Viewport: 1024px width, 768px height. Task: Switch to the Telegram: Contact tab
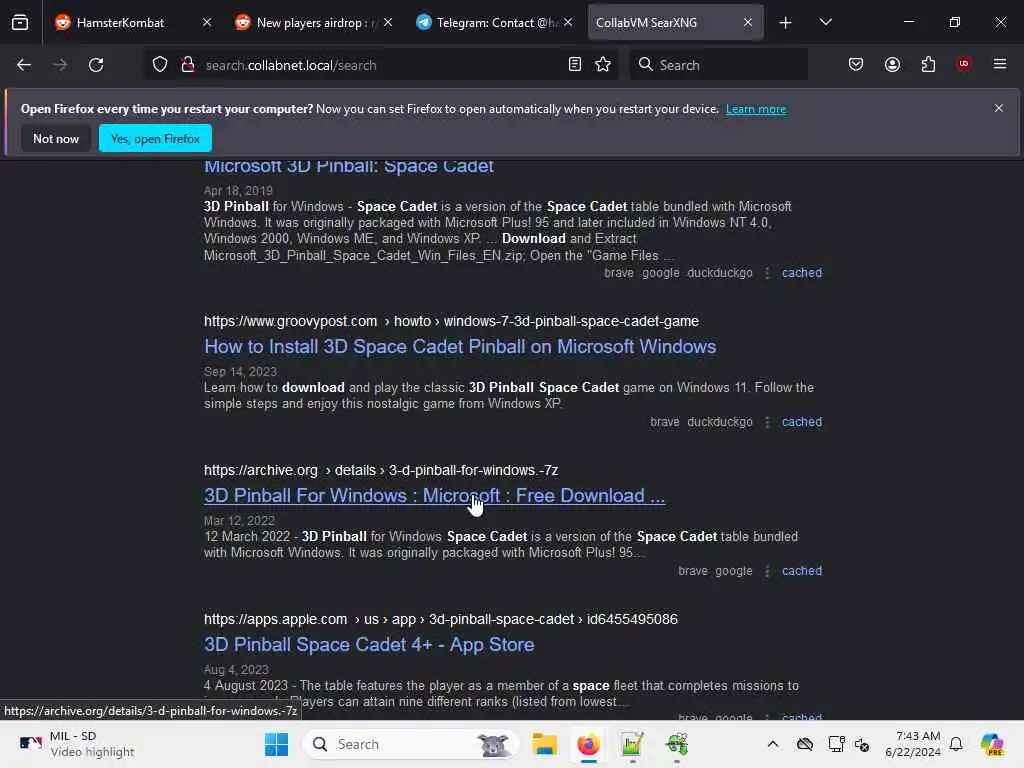point(494,23)
